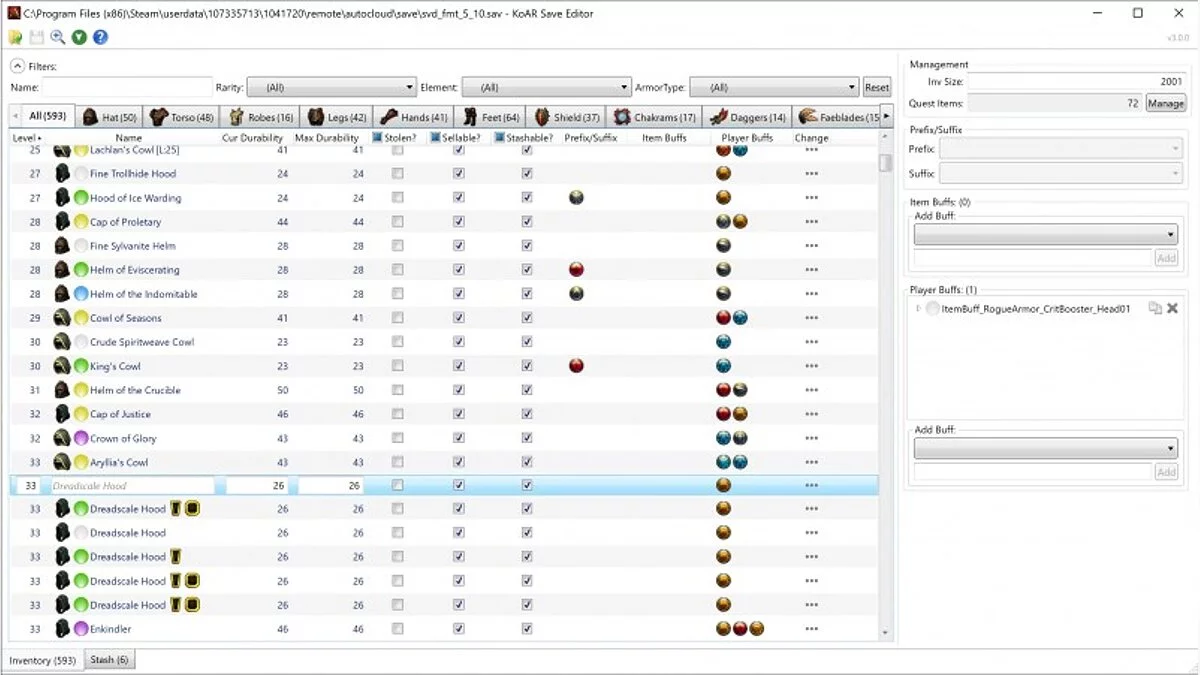
Task: Open the ArmorType filter dropdown
Action: click(774, 88)
